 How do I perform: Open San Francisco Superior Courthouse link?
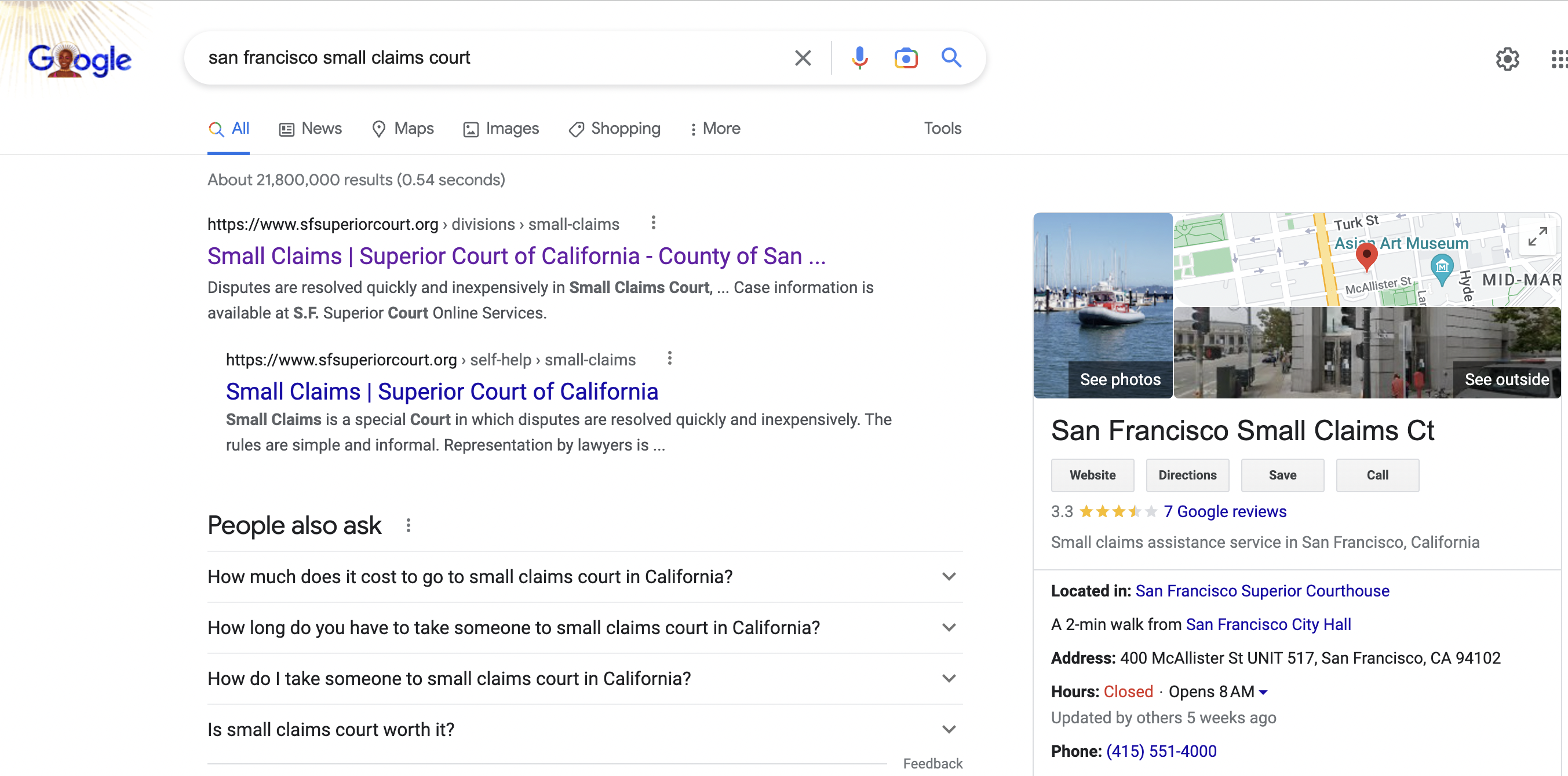click(x=1263, y=591)
